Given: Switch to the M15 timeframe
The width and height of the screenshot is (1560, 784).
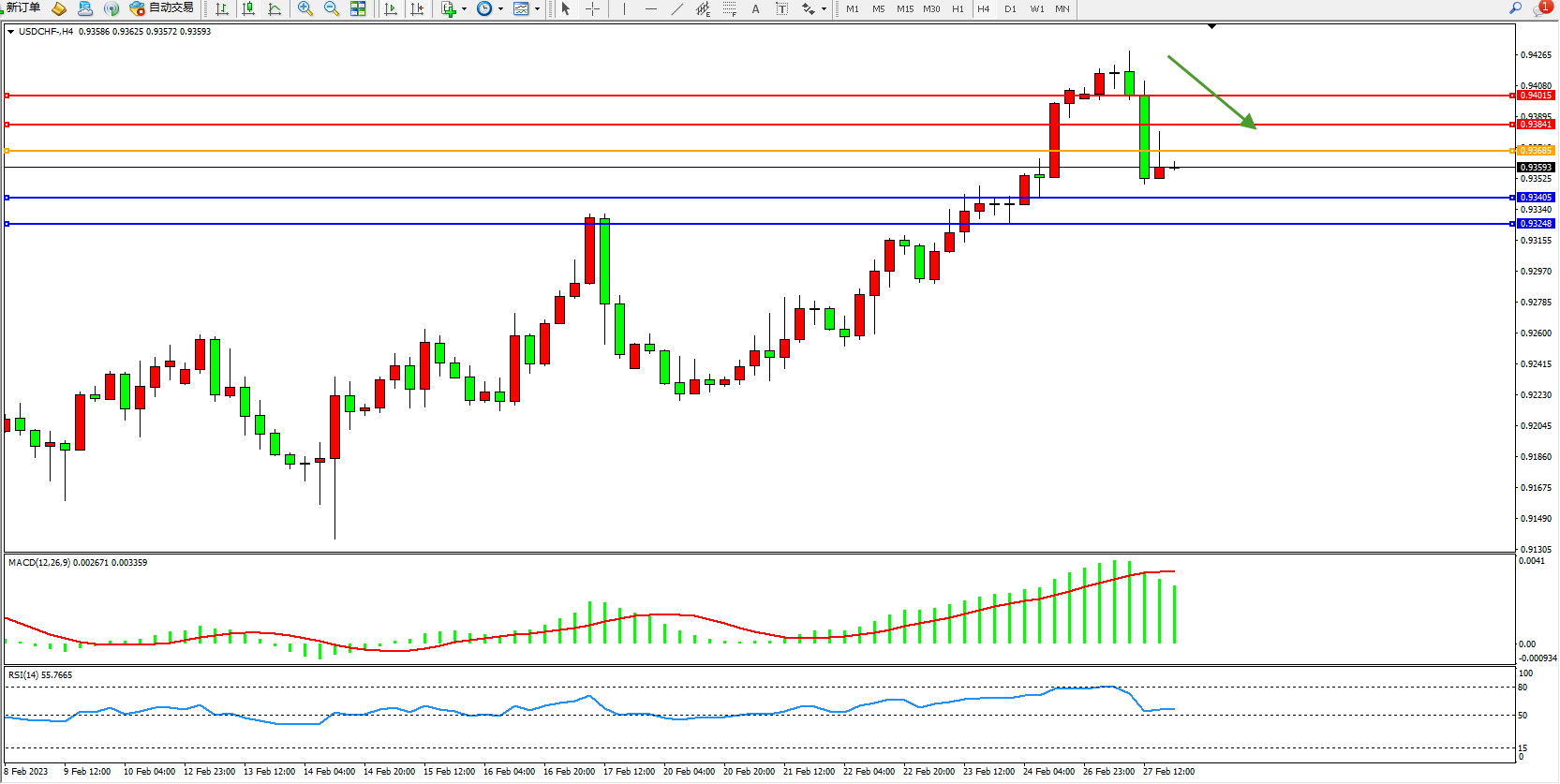Looking at the screenshot, I should click(904, 8).
